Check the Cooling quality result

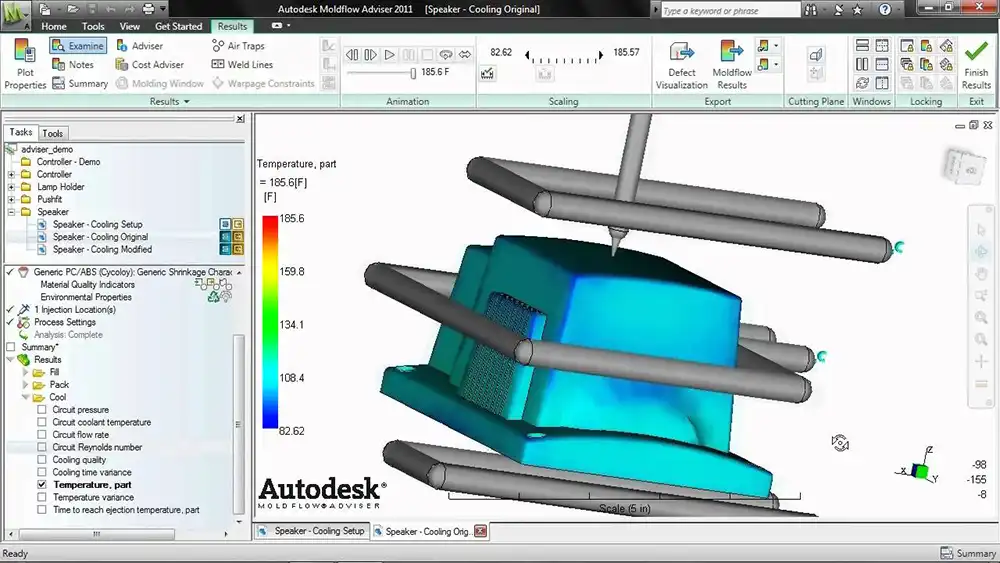point(42,459)
